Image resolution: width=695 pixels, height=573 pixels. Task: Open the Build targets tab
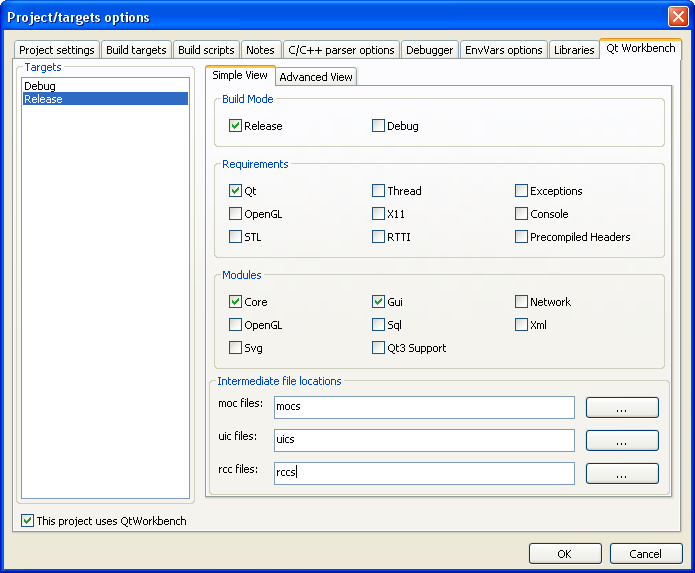tap(136, 50)
